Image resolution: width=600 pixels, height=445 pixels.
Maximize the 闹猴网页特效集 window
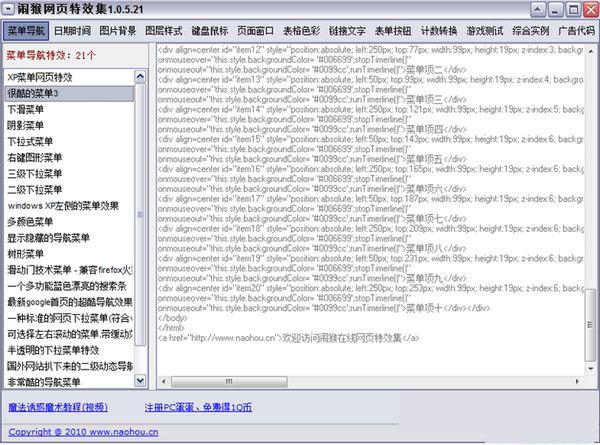click(x=573, y=10)
